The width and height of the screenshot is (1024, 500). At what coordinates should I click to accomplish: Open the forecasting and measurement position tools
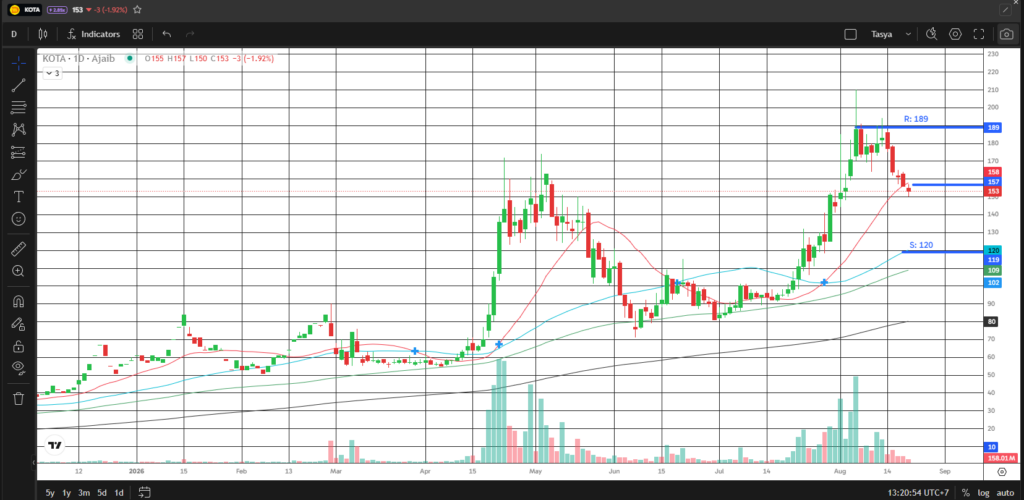click(x=18, y=152)
